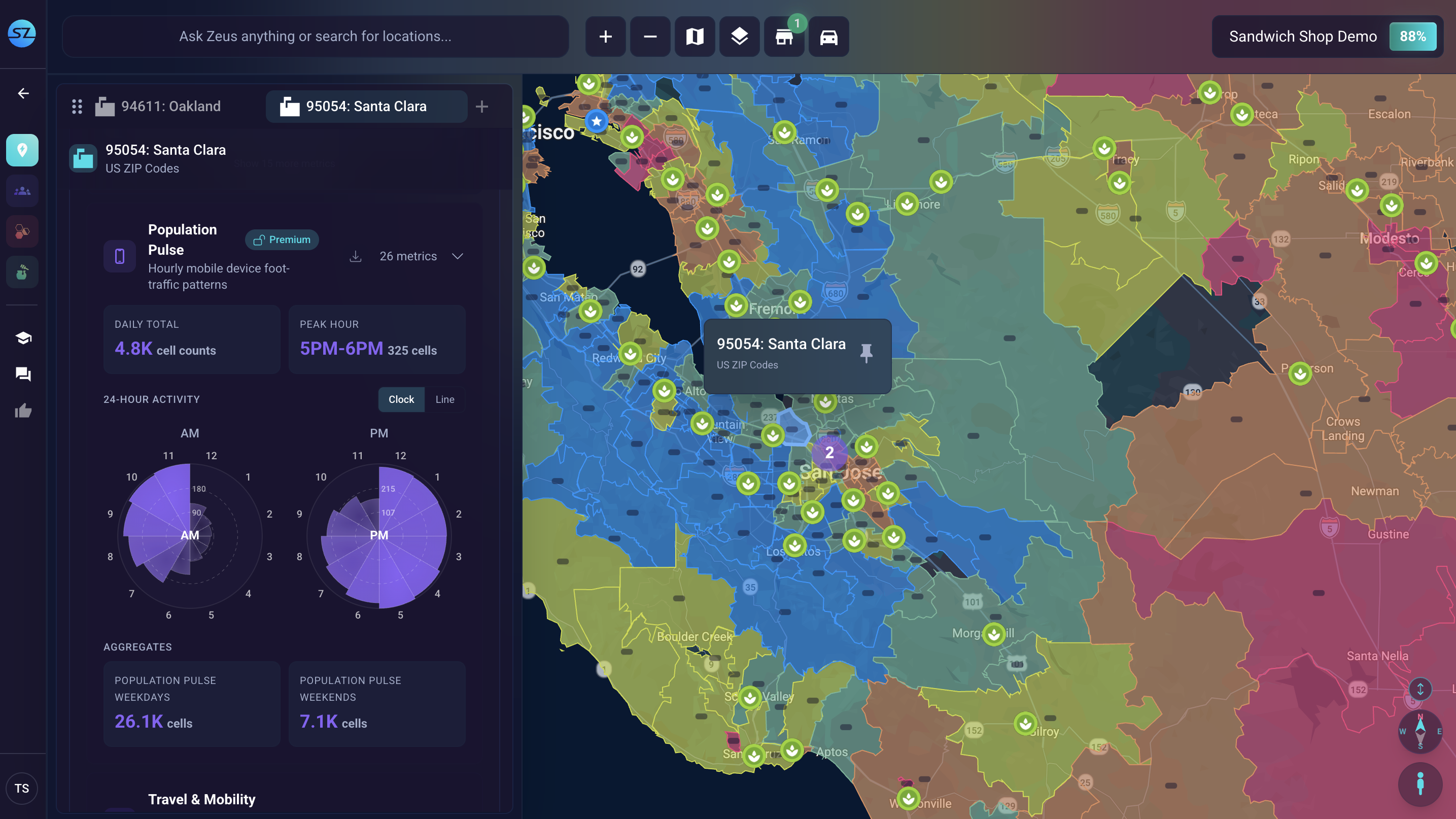Open the overlapping shapes sidebar icon

22,231
